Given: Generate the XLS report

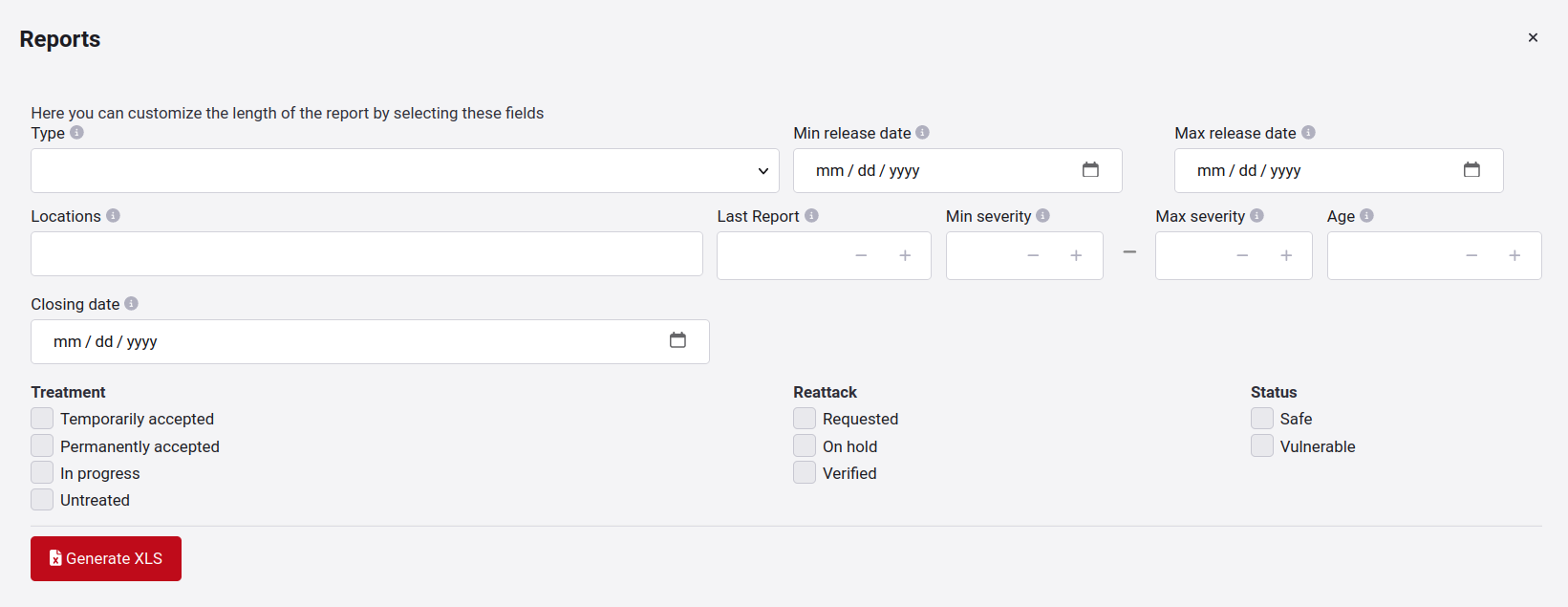Looking at the screenshot, I should click(106, 558).
